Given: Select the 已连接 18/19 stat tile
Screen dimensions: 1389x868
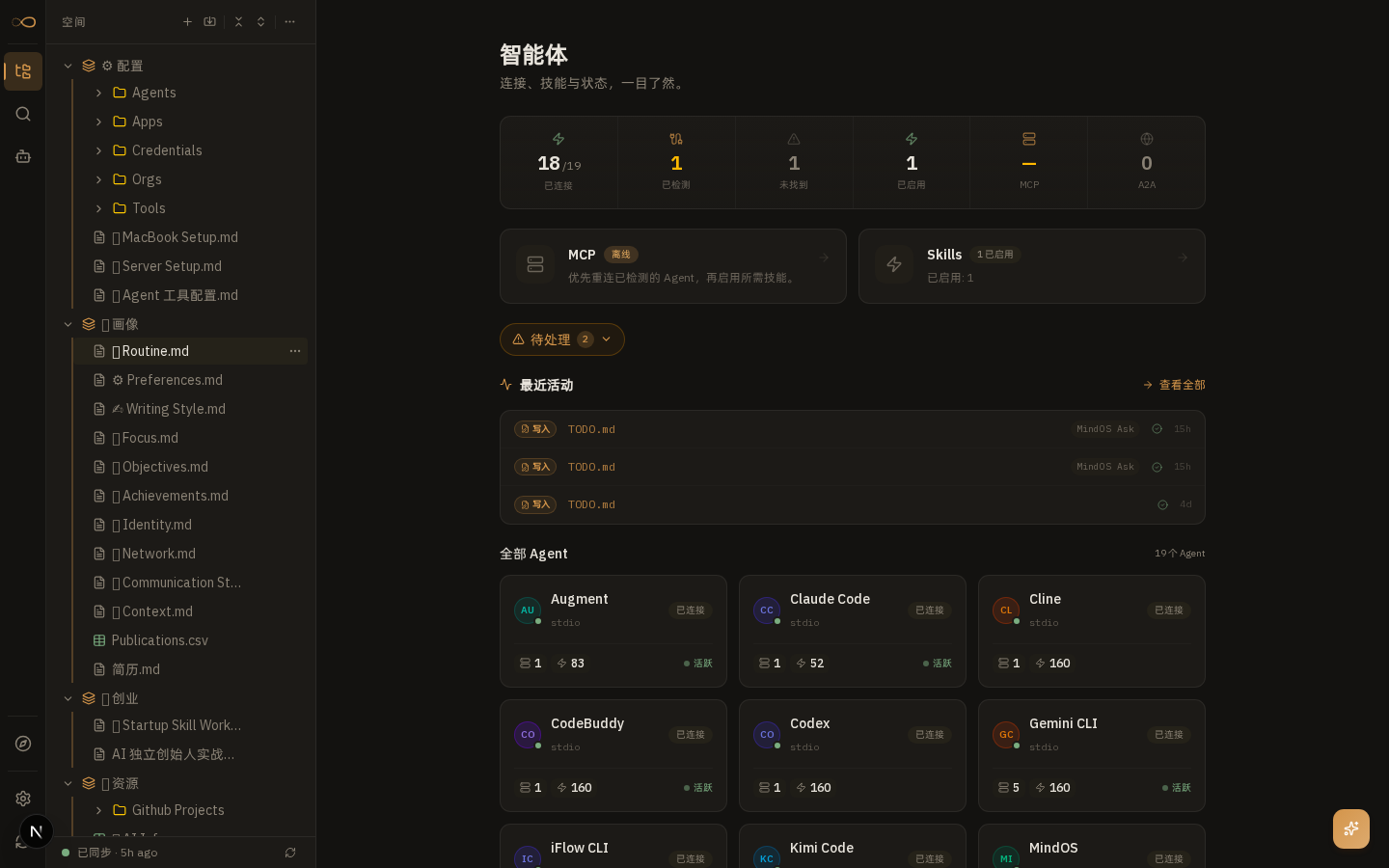Looking at the screenshot, I should (559, 162).
